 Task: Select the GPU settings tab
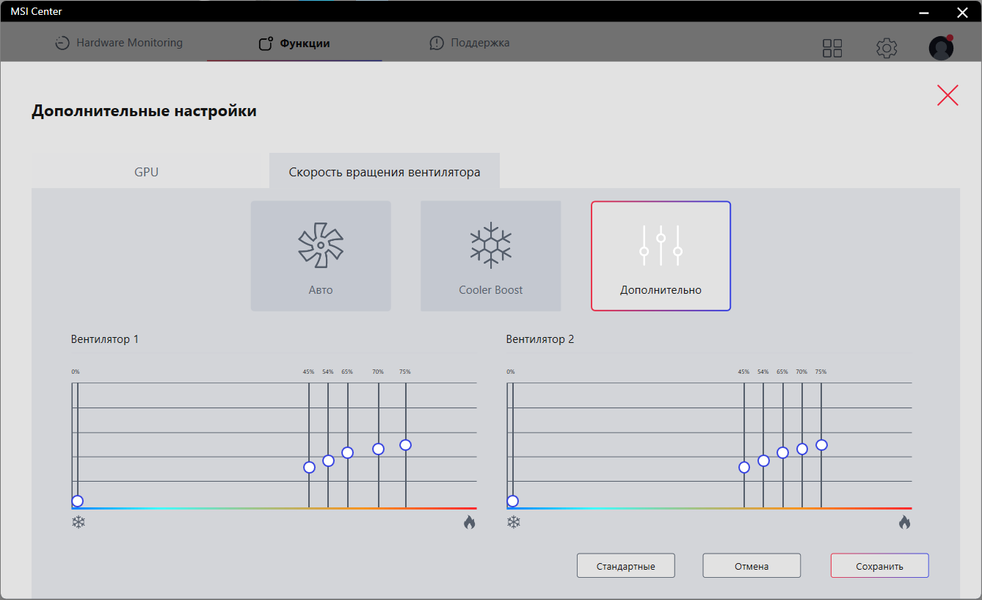(x=147, y=172)
